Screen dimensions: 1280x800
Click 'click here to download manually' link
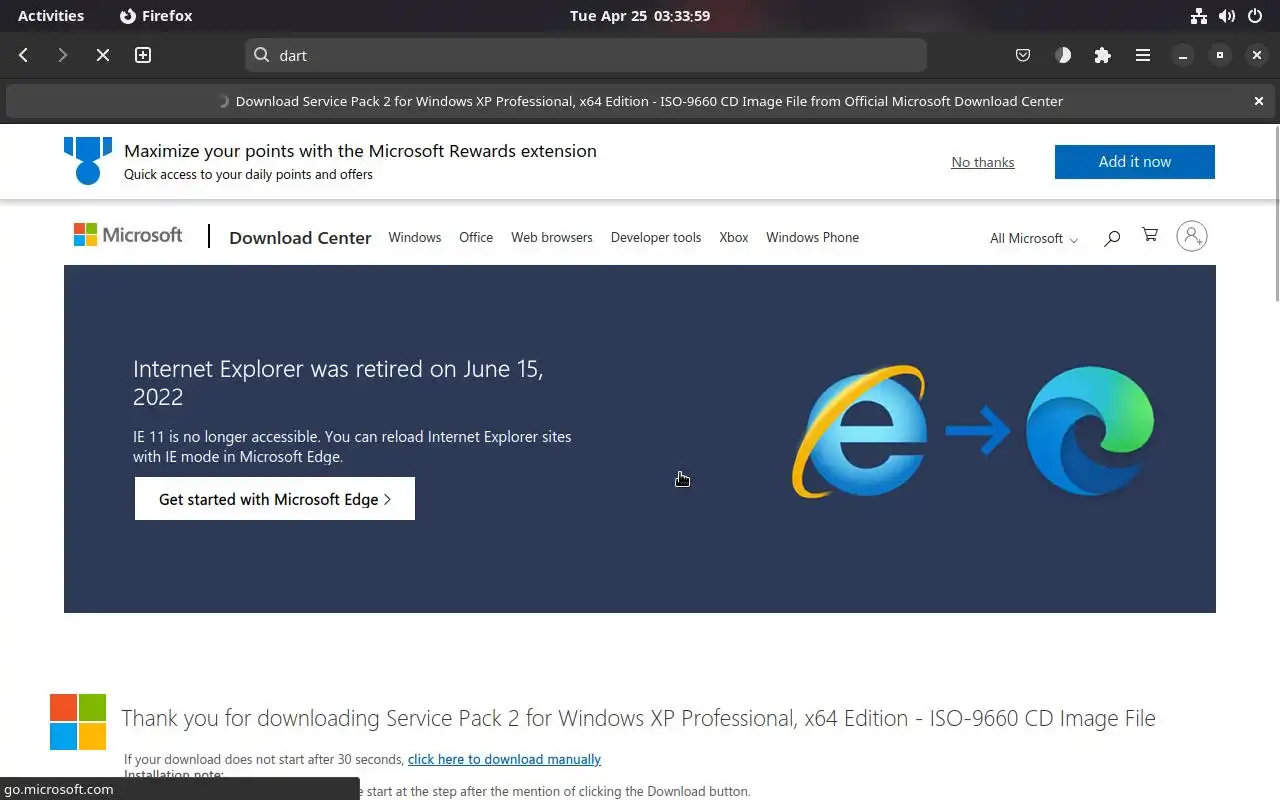[504, 759]
